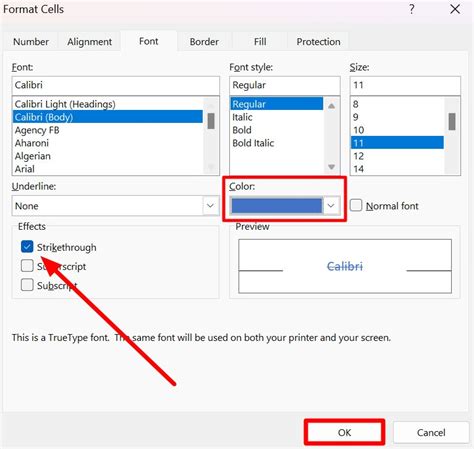Choose Aharoni font from list
The height and width of the screenshot is (449, 474).
[x=108, y=143]
